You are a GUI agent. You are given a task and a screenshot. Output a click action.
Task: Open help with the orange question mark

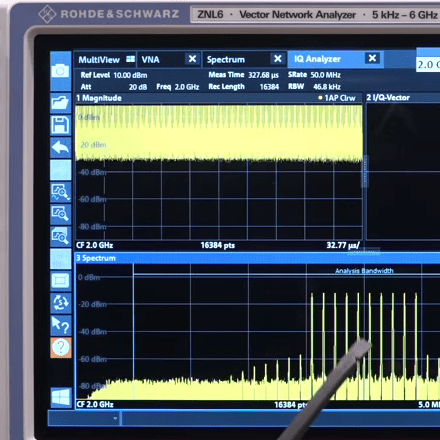pos(61,348)
